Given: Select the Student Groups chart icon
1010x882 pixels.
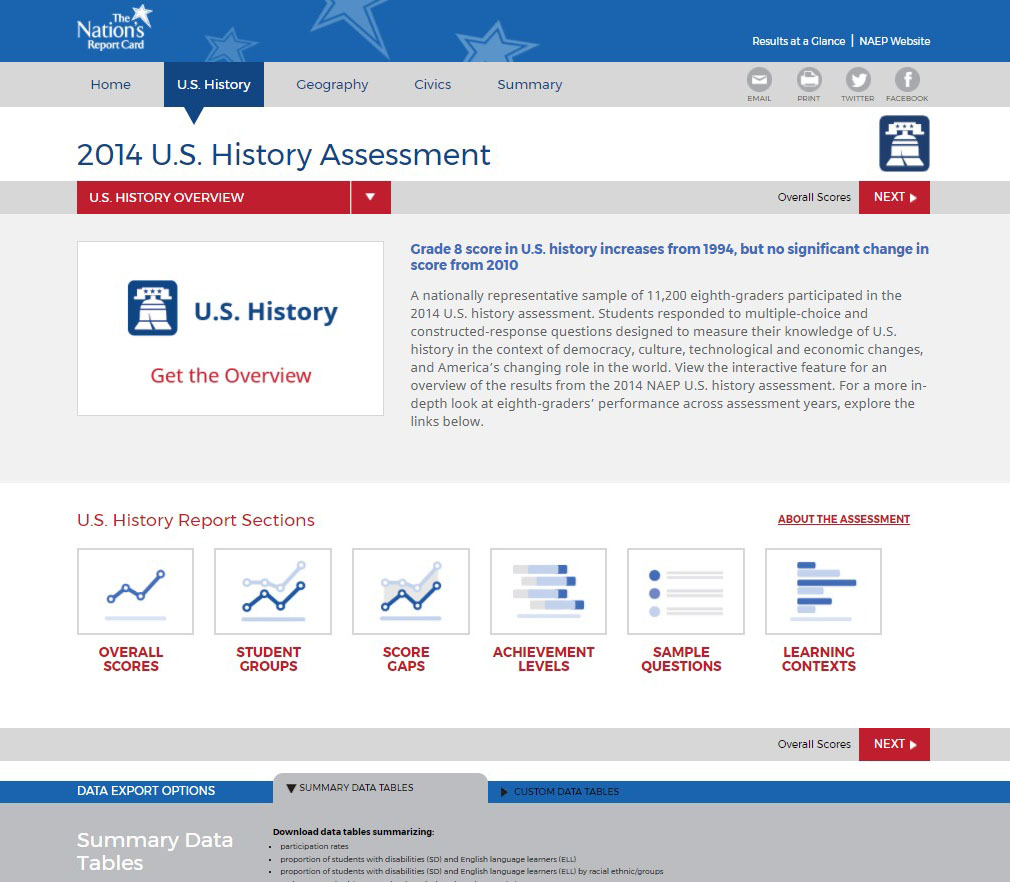Looking at the screenshot, I should coord(272,590).
